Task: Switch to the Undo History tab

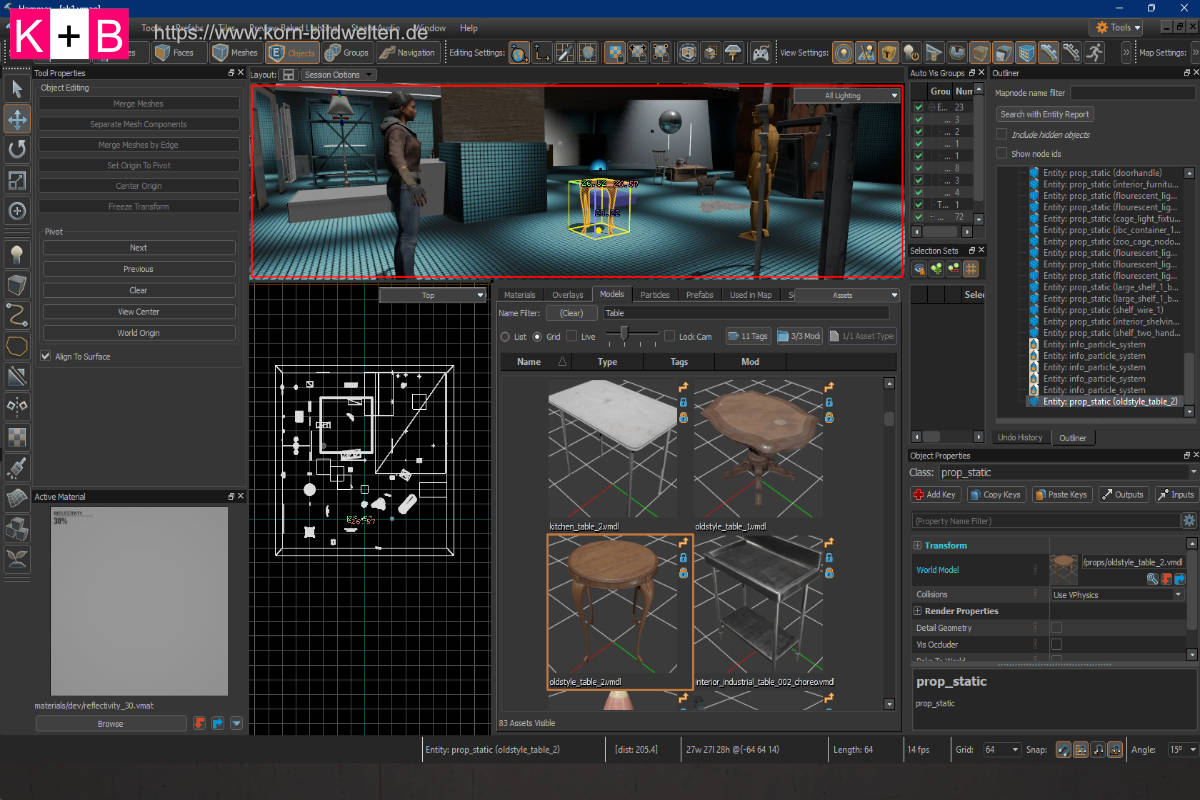Action: pyautogui.click(x=1021, y=438)
